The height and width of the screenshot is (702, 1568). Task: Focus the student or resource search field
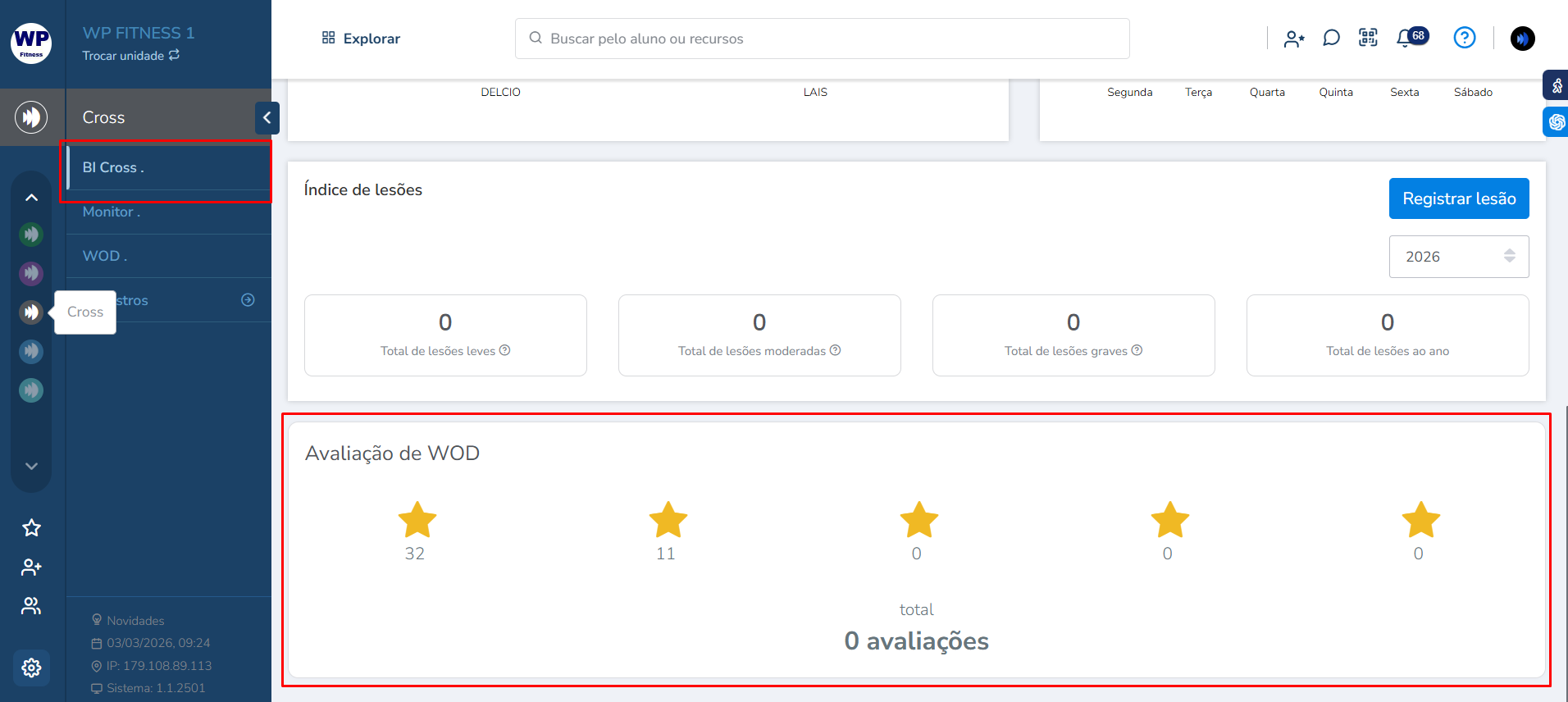tap(822, 39)
